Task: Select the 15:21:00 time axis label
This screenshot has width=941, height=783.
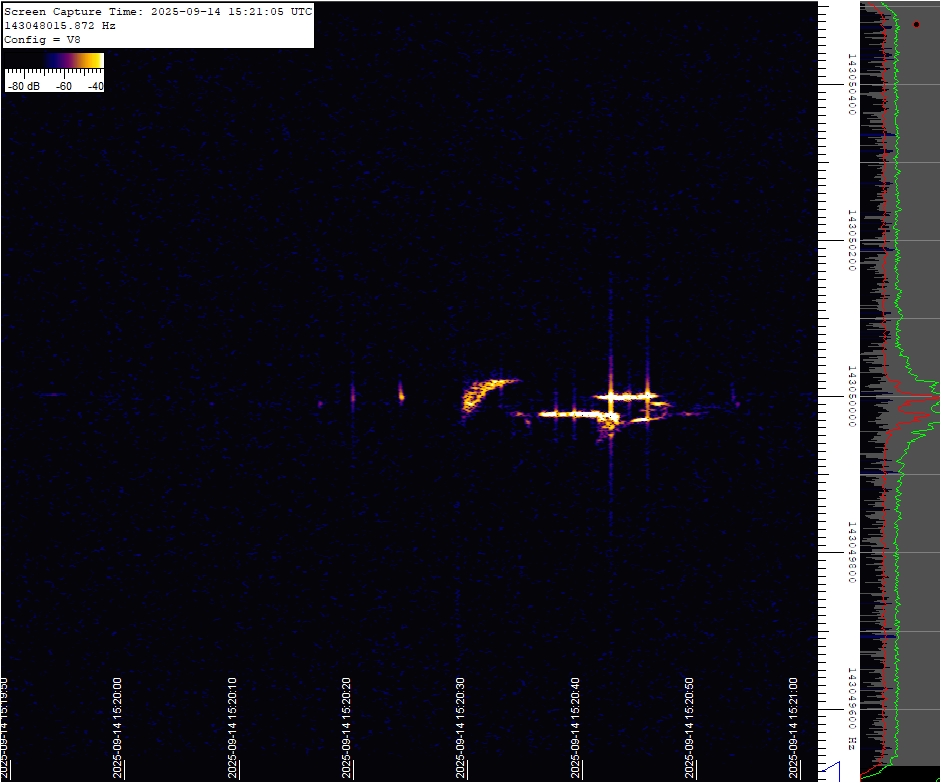Action: [793, 728]
